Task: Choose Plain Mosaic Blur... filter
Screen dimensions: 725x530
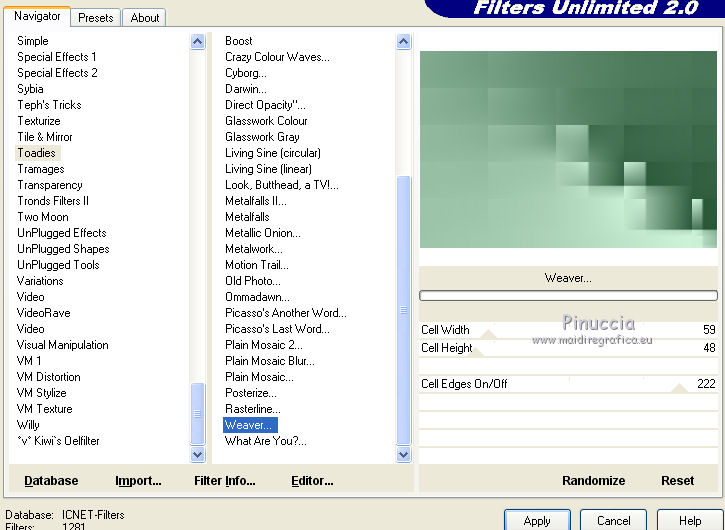Action: 270,361
